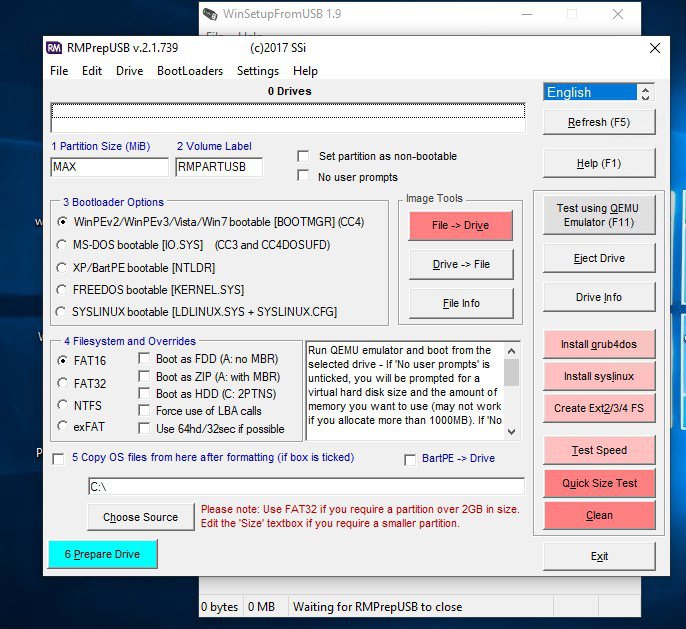
Task: Click the File -> Drive image tool button
Action: pyautogui.click(x=461, y=225)
